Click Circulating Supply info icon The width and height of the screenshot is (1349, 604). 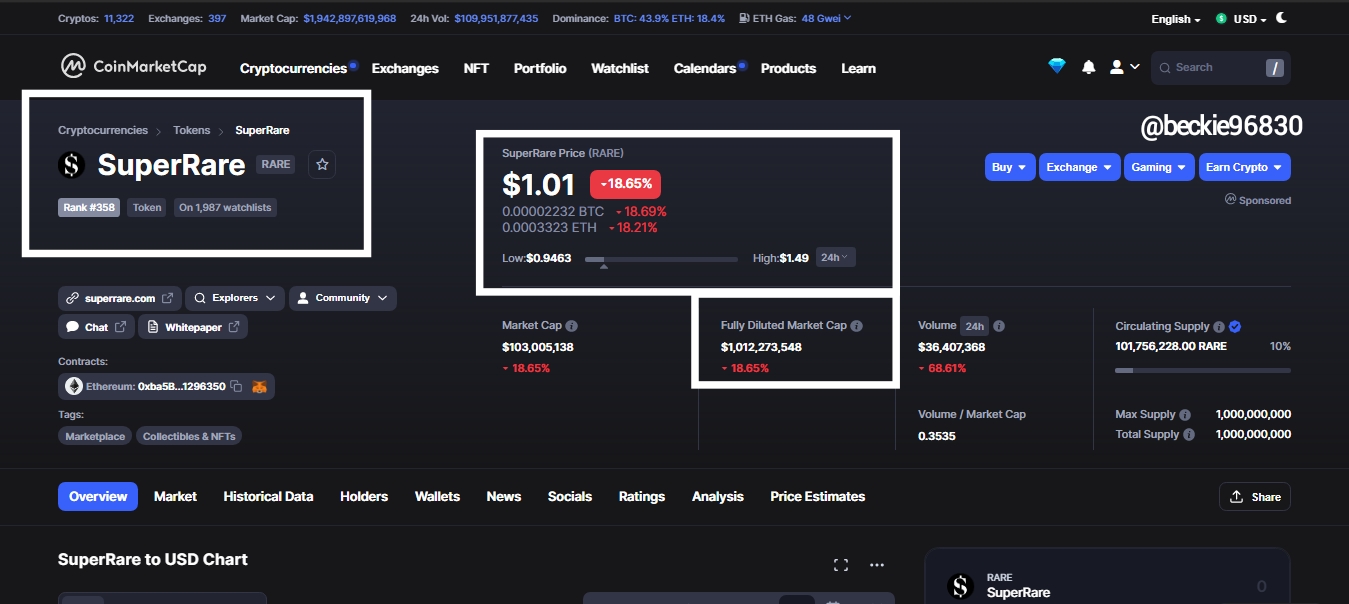click(x=1219, y=327)
